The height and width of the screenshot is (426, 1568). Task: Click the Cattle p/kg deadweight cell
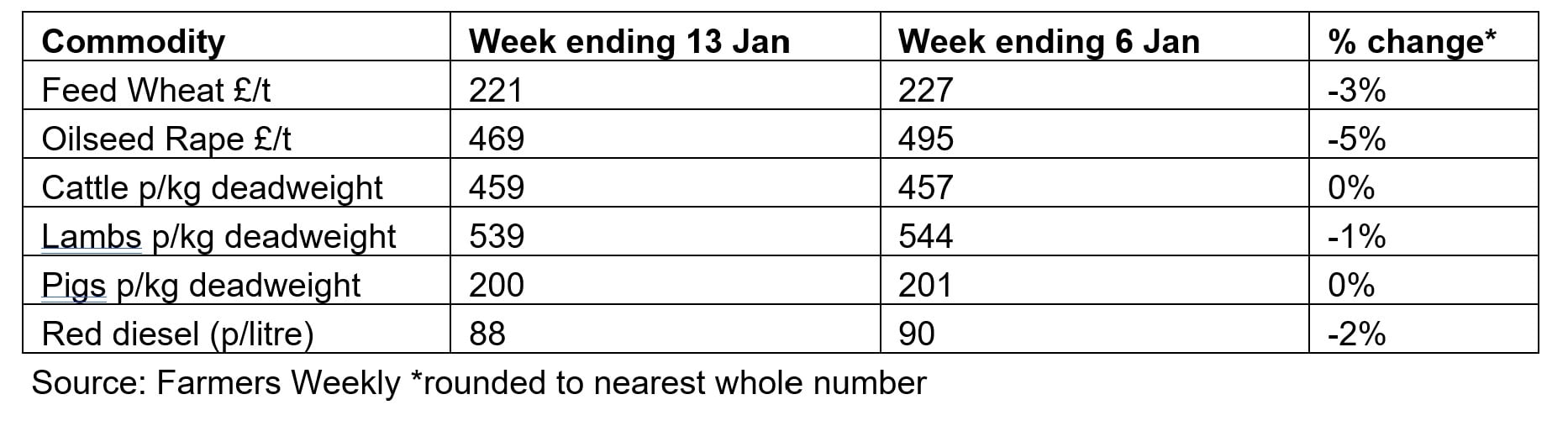[x=212, y=187]
